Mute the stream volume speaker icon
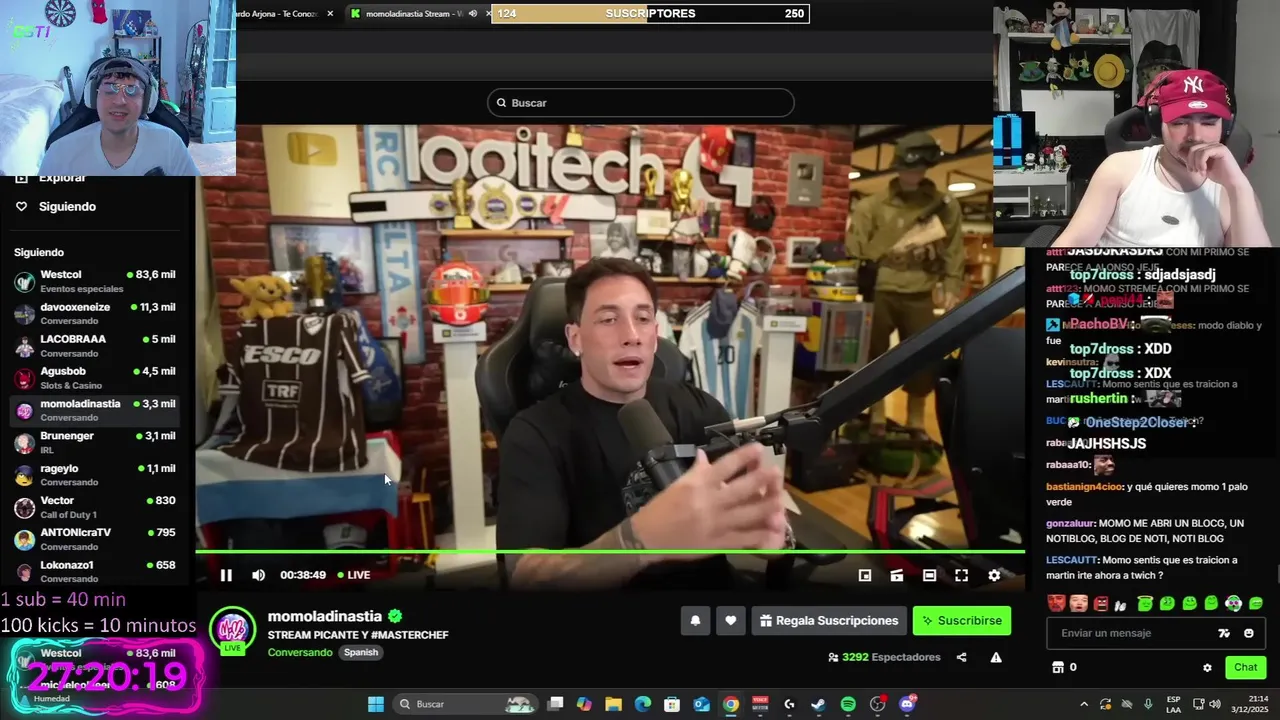 pyautogui.click(x=258, y=575)
